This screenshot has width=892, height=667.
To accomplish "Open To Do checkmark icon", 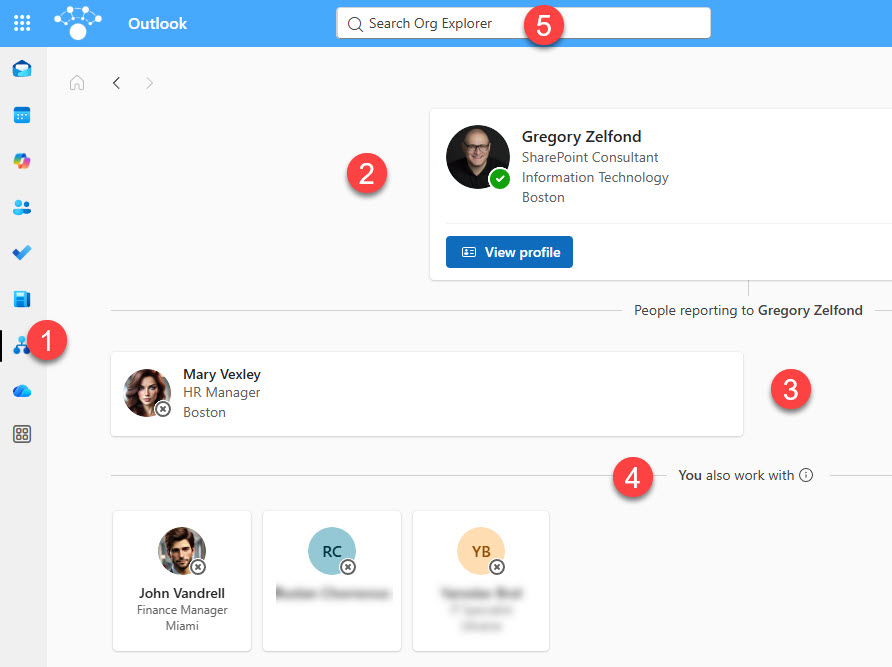I will (22, 253).
